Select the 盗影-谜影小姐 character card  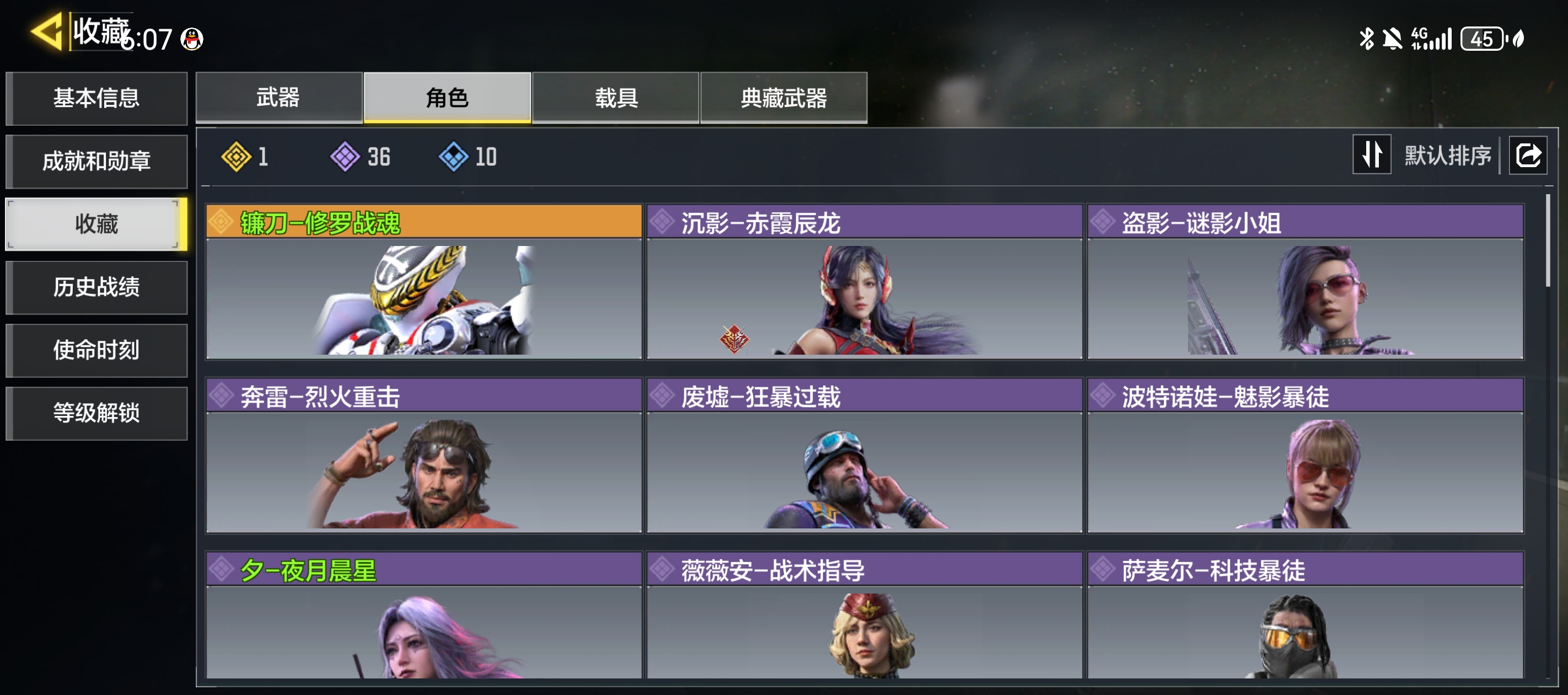(1306, 281)
